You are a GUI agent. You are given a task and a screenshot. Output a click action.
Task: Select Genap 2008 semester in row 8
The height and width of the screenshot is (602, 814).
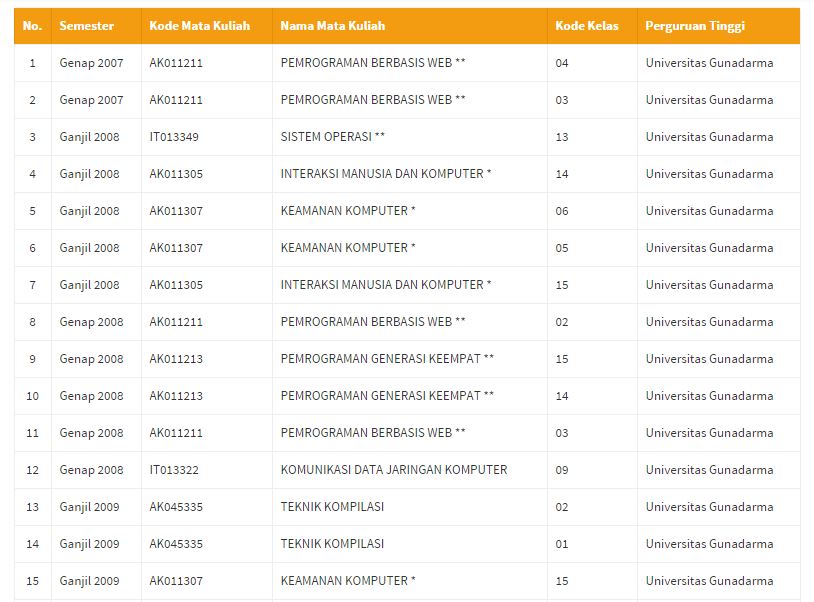coord(91,322)
